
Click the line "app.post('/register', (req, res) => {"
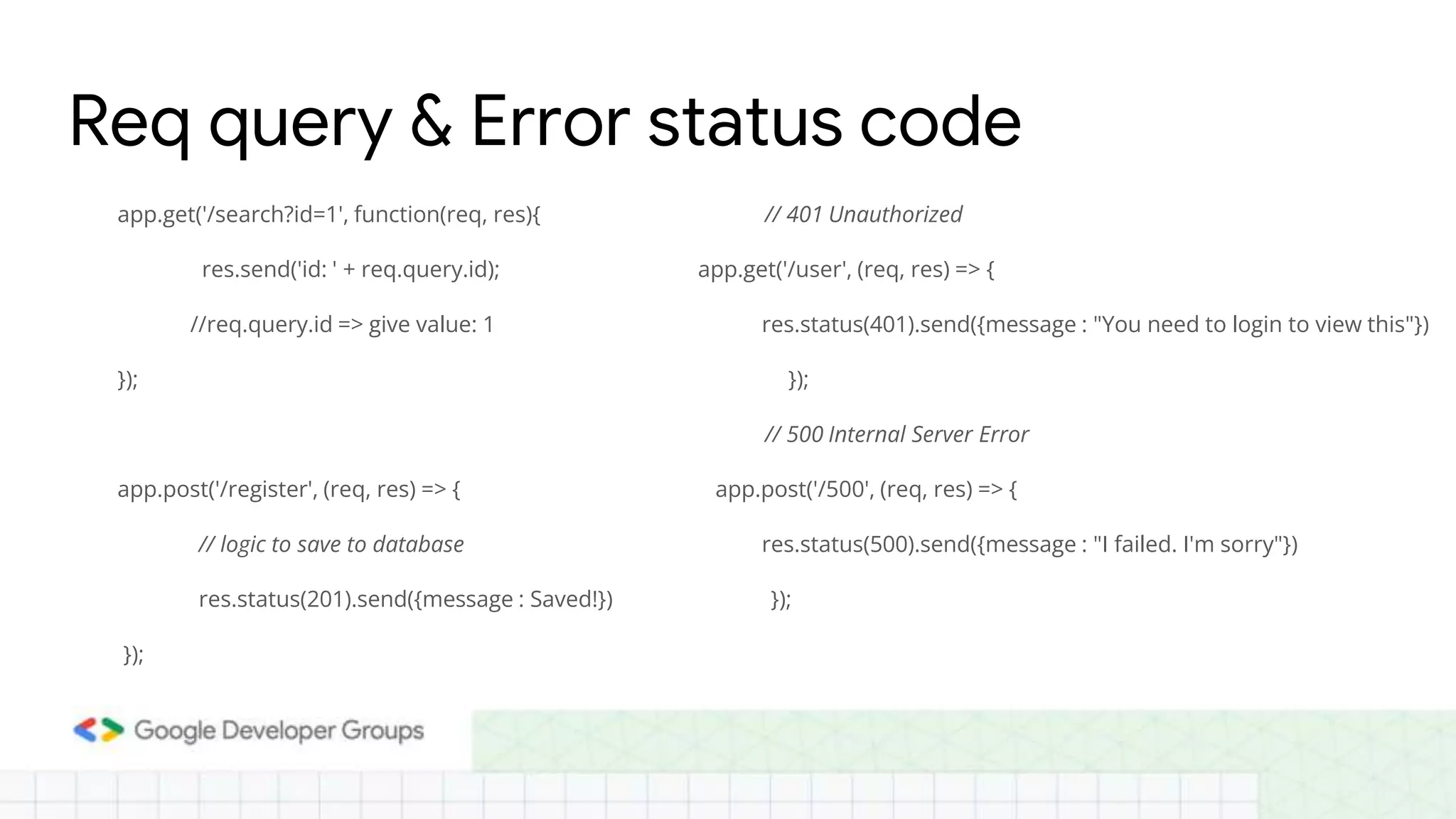point(289,490)
